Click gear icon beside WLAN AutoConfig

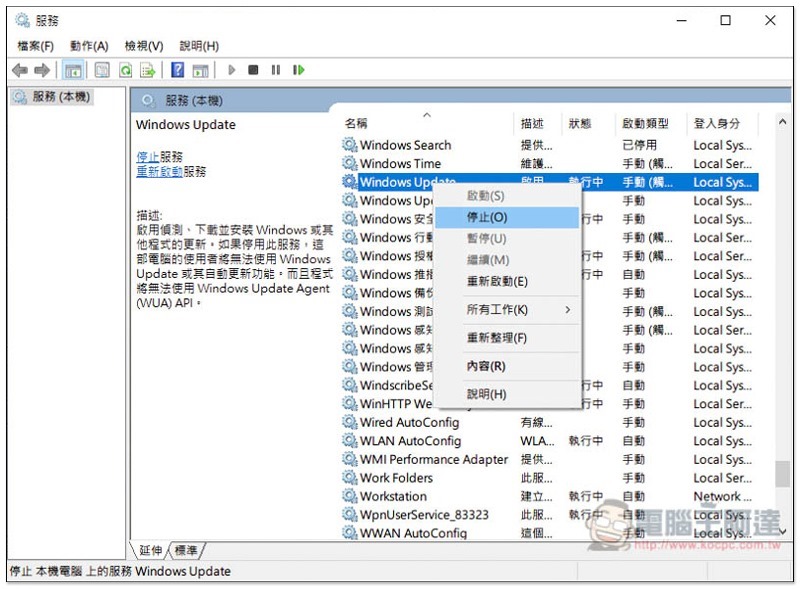[x=349, y=441]
